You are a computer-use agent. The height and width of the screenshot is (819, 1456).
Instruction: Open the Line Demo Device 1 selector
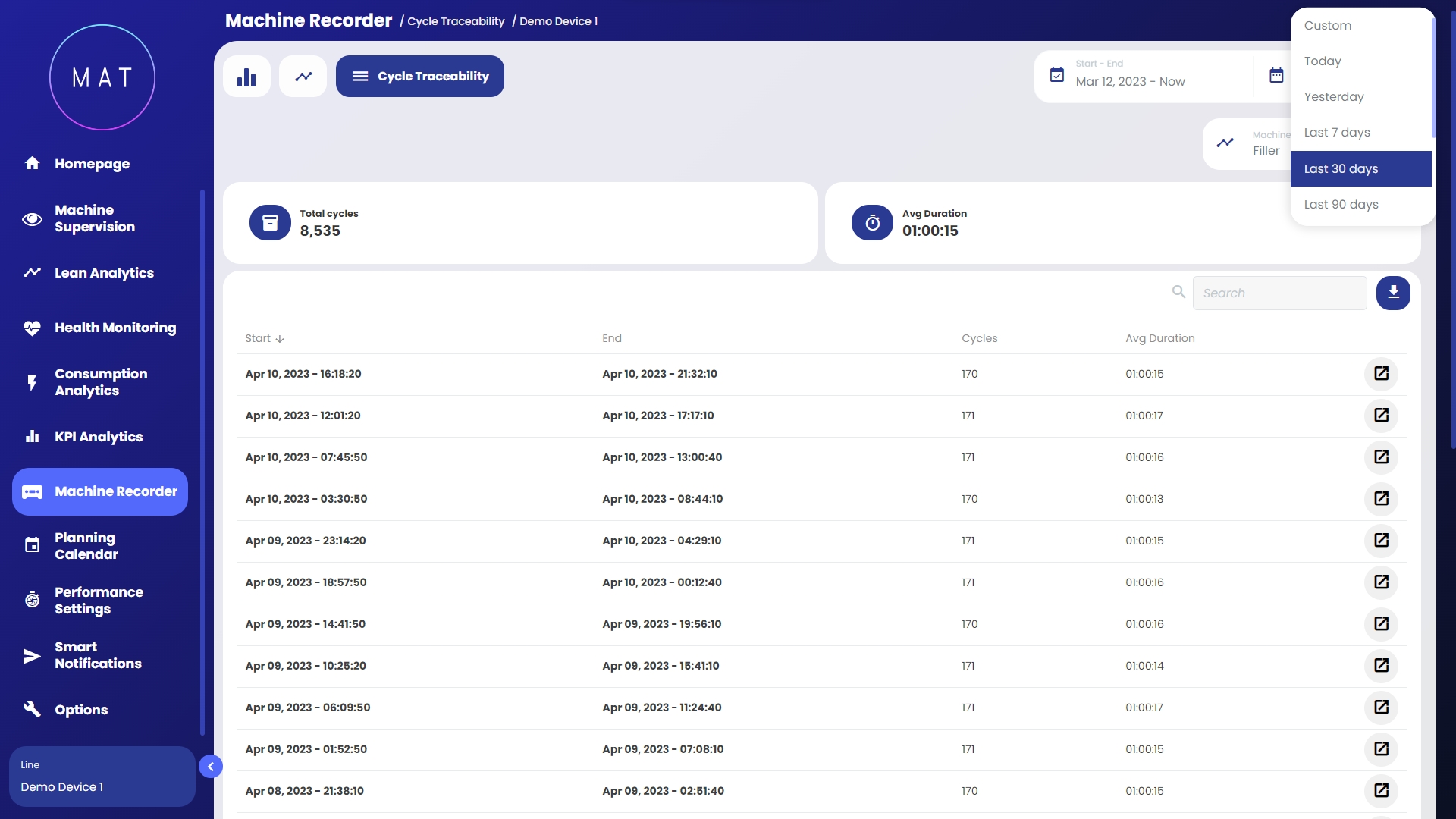point(102,777)
